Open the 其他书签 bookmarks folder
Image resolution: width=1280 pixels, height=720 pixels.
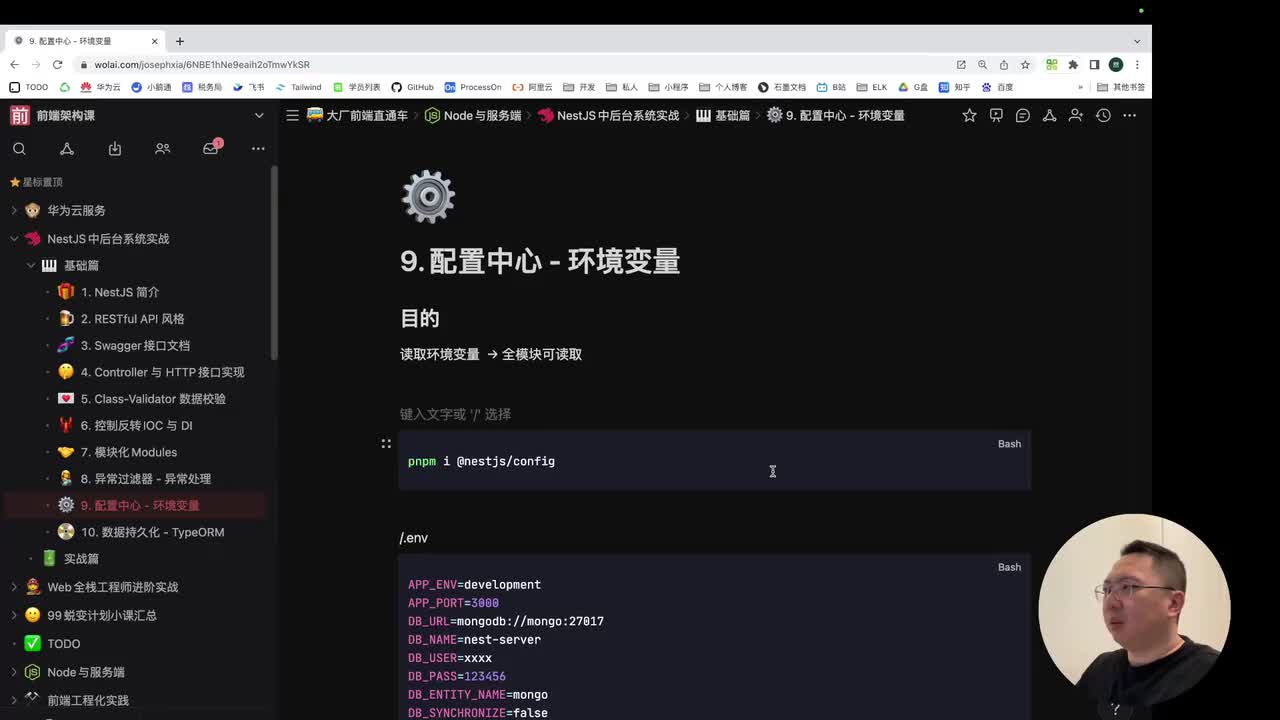coord(1121,87)
